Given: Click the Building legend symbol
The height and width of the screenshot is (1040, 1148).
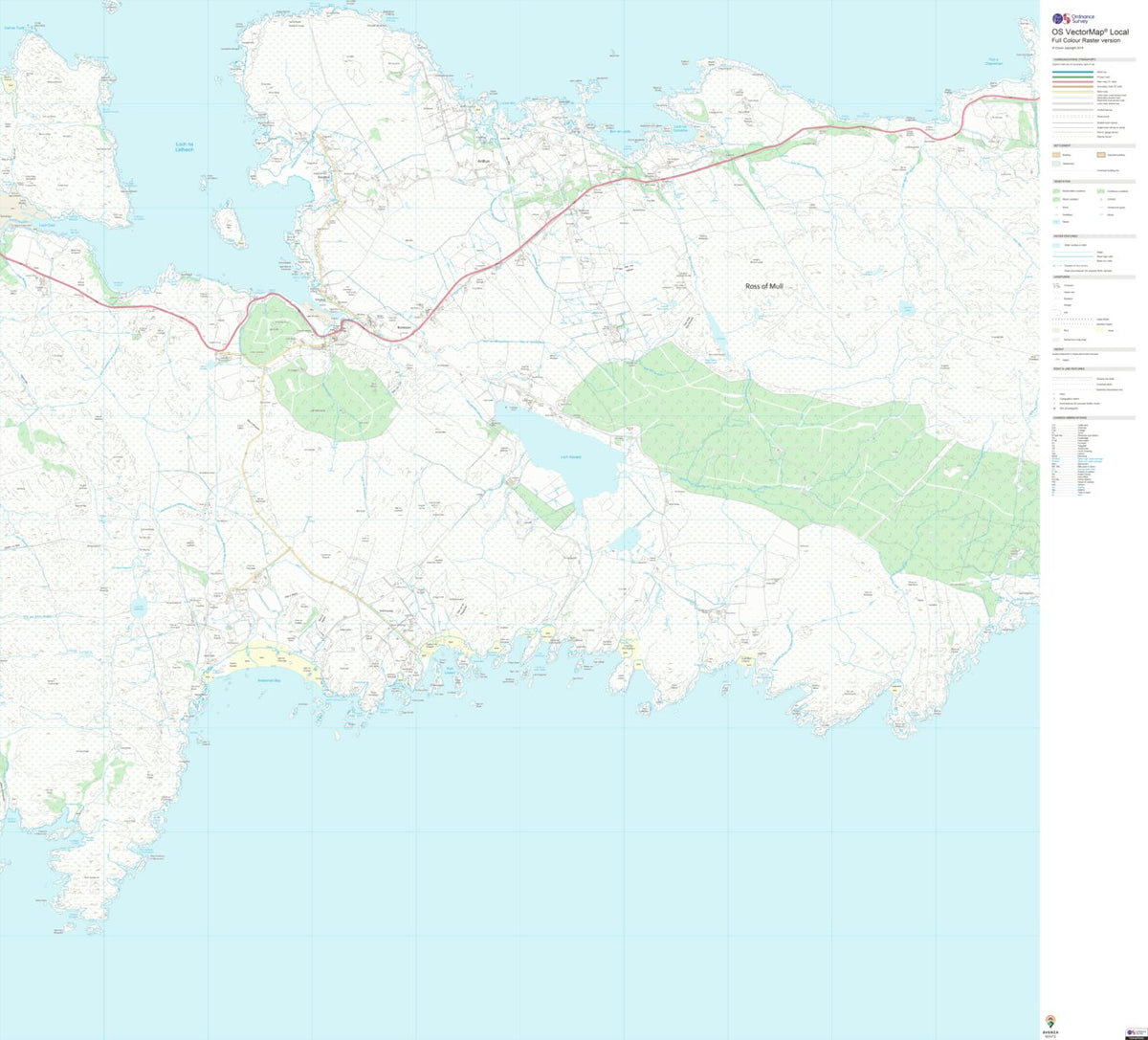Looking at the screenshot, I should 1056,155.
